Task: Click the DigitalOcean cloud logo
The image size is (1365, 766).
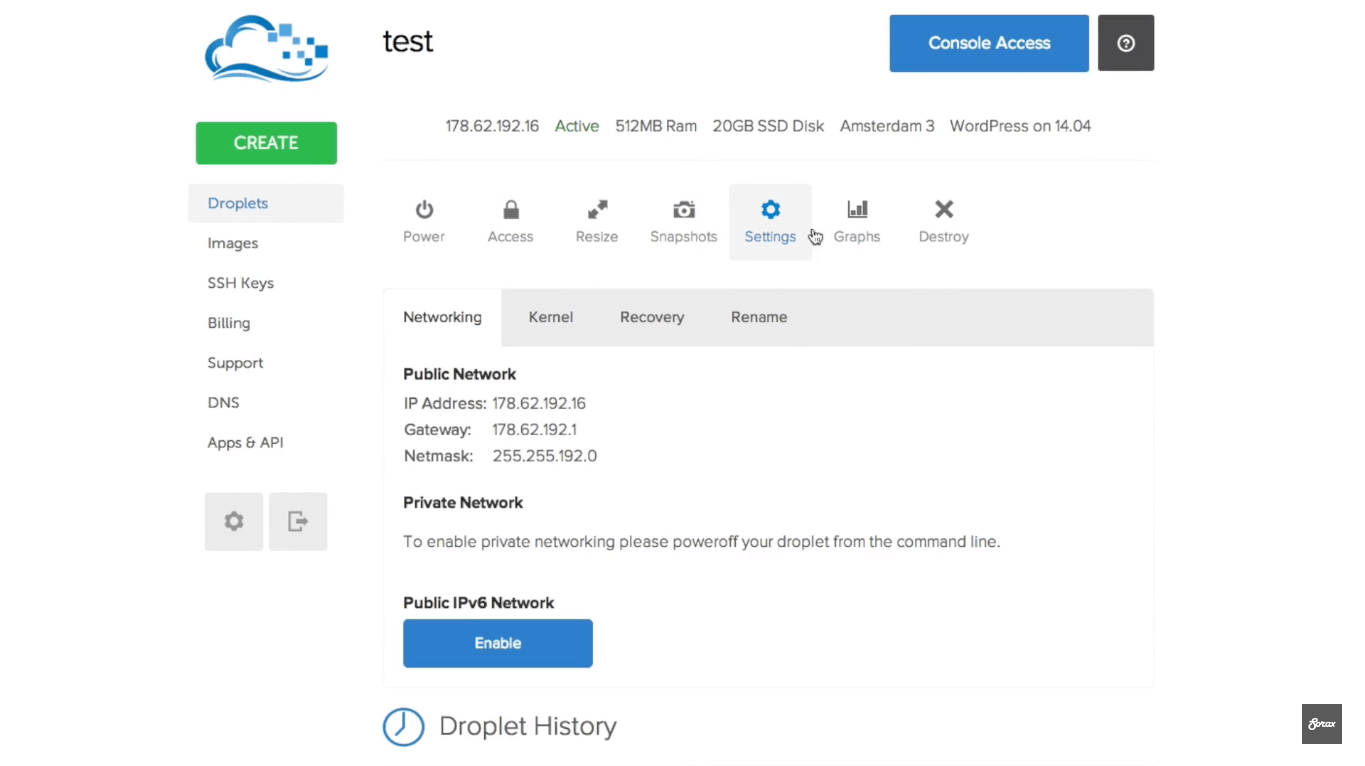Action: (x=266, y=48)
